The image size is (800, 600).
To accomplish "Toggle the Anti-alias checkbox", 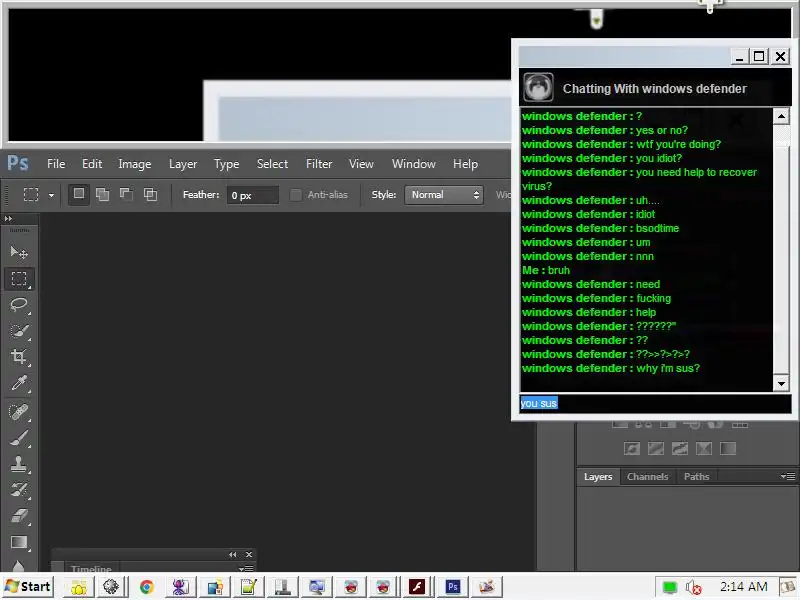I will [295, 194].
